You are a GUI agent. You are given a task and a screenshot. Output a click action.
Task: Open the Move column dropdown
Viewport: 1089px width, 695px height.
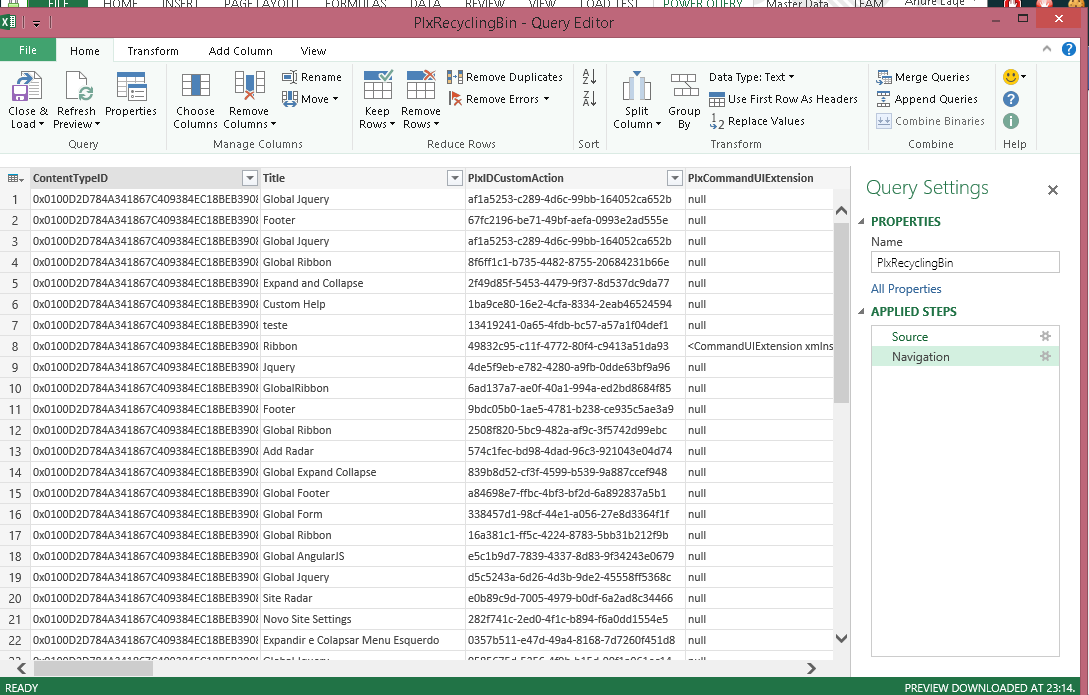(335, 99)
